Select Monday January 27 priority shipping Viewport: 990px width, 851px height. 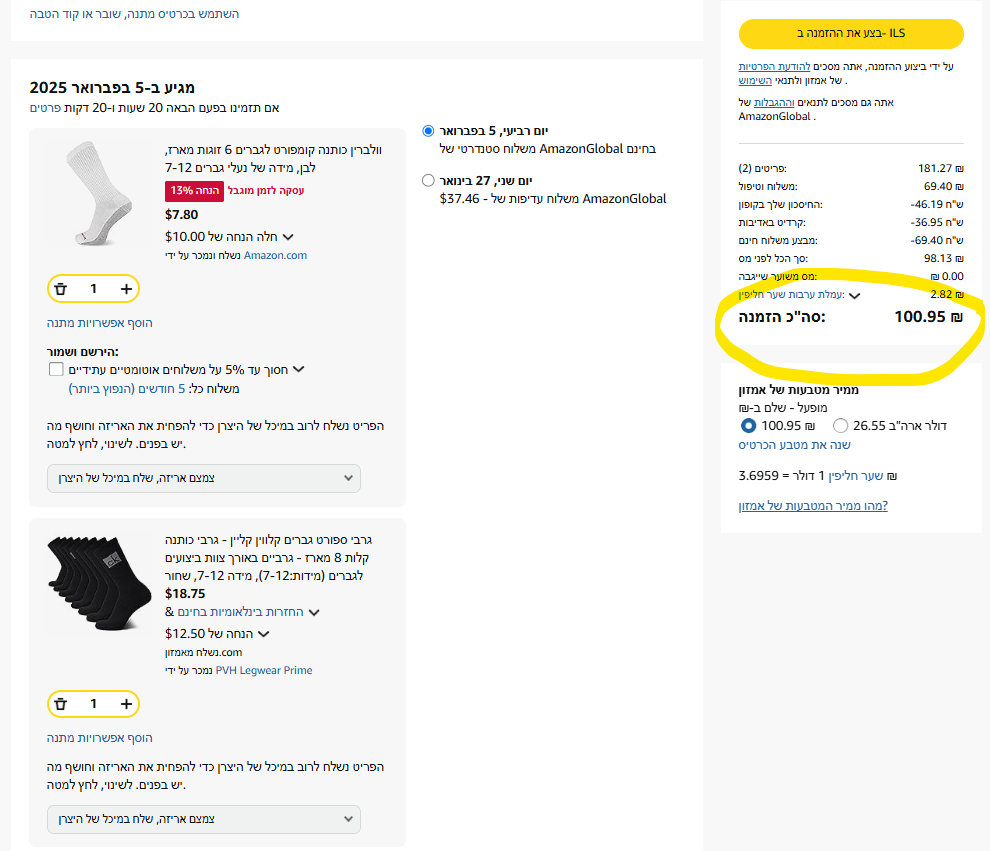[429, 181]
